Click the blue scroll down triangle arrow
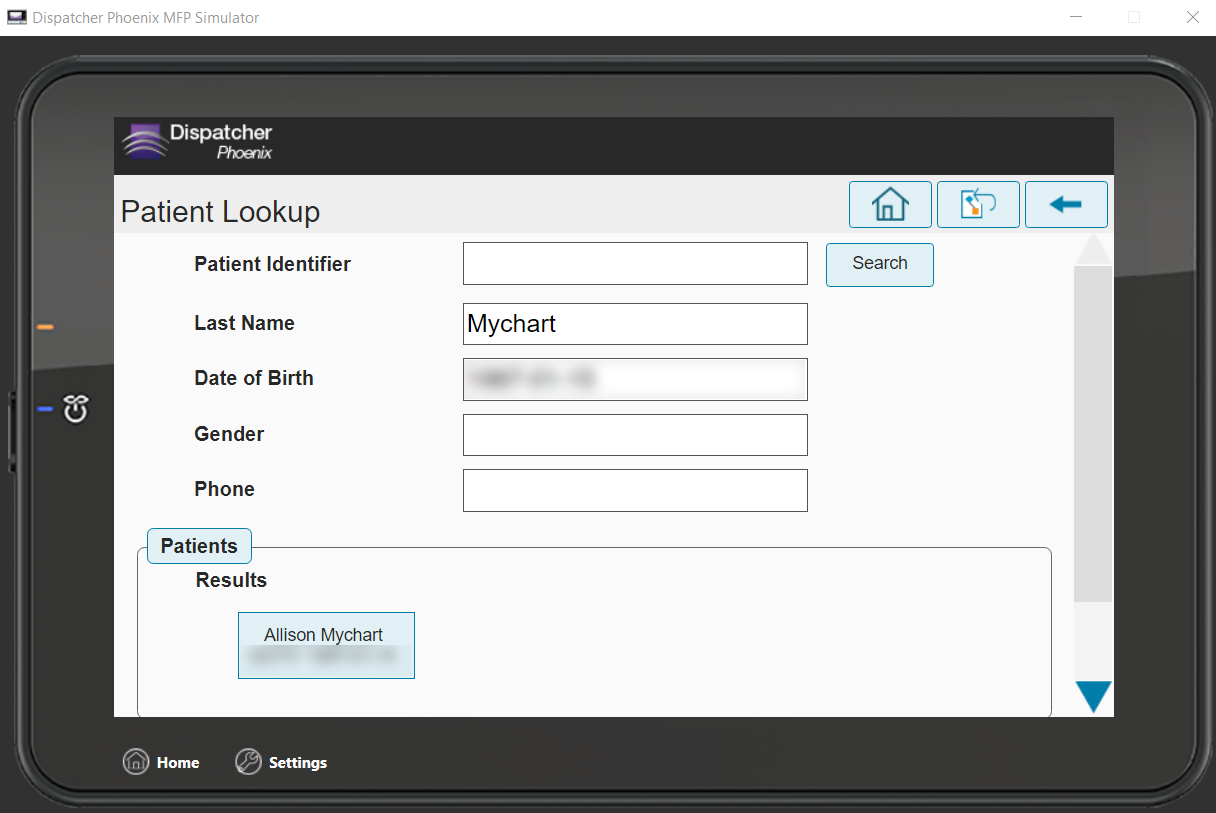The width and height of the screenshot is (1216, 813). click(1093, 697)
